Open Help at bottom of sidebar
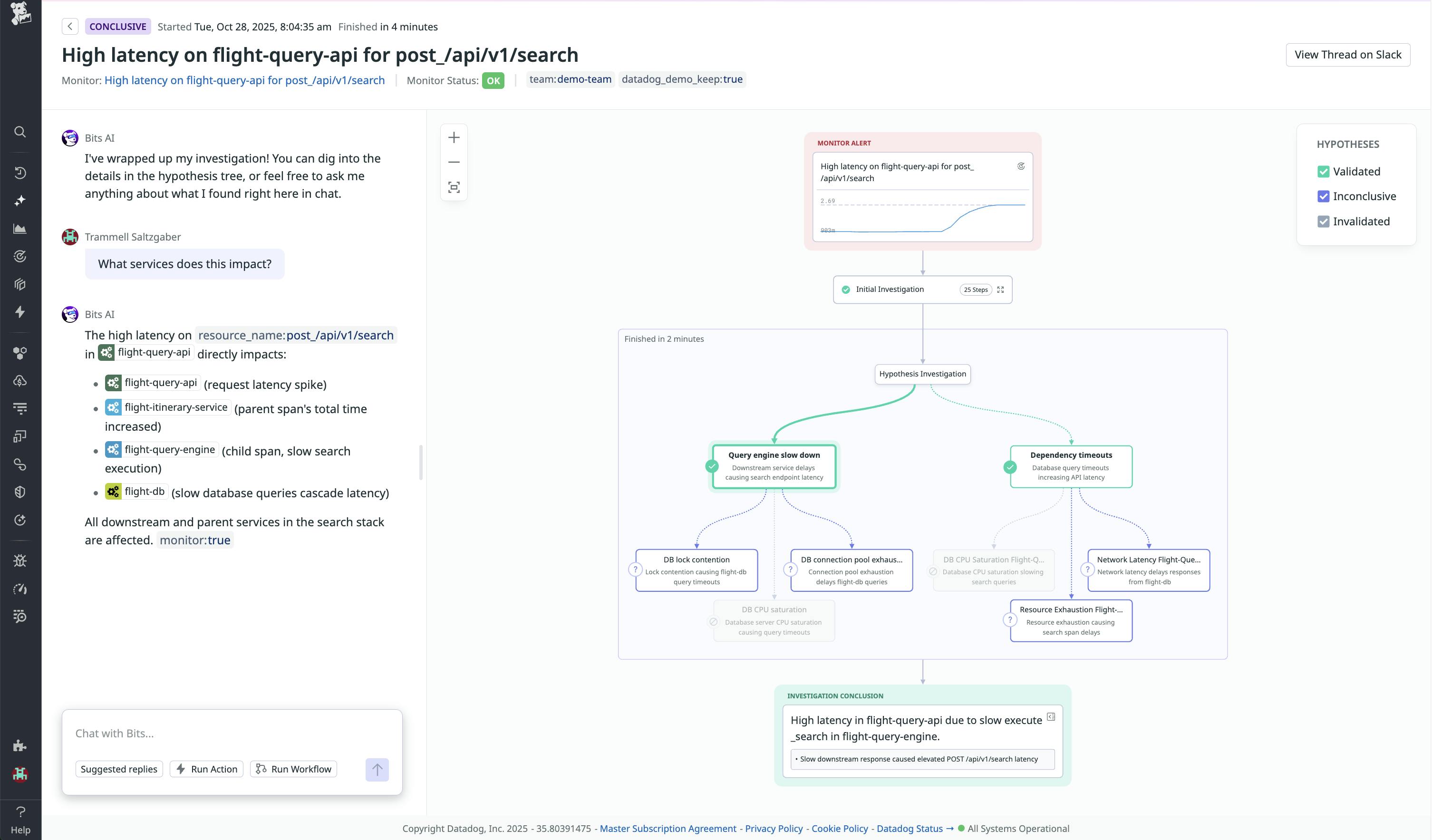This screenshot has height=840, width=1432. (20, 812)
